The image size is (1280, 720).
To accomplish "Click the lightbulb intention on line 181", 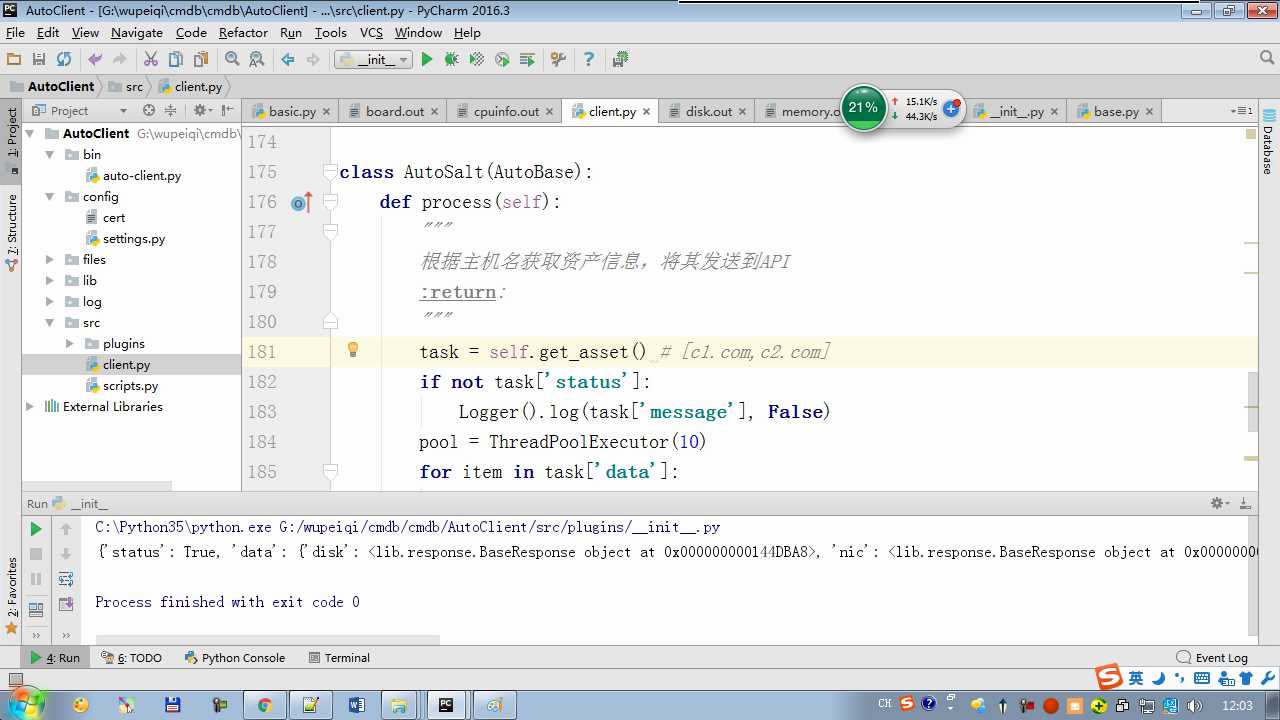I will 353,350.
